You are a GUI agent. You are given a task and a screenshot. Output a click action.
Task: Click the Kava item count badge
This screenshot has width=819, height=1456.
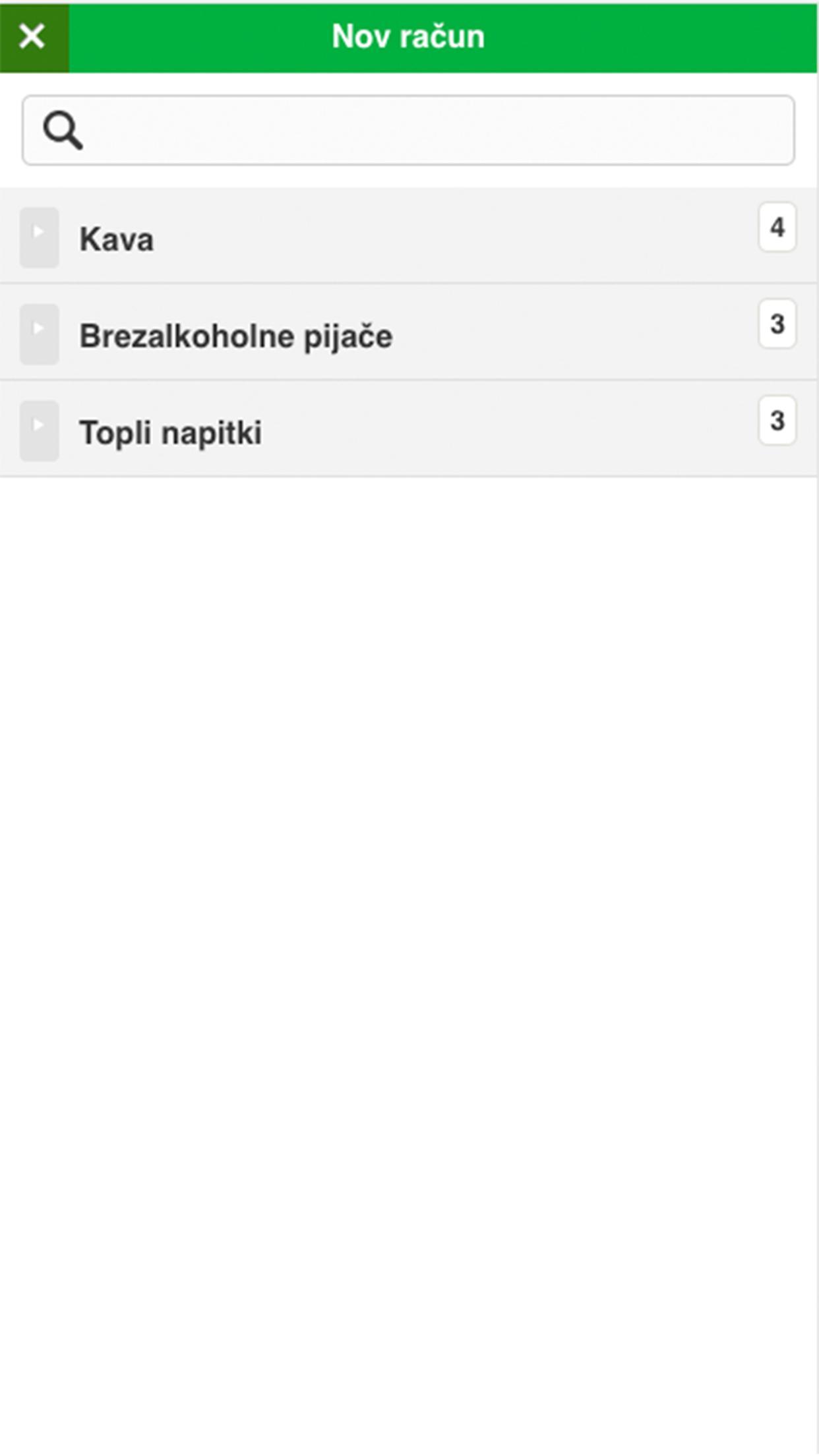[x=777, y=228]
